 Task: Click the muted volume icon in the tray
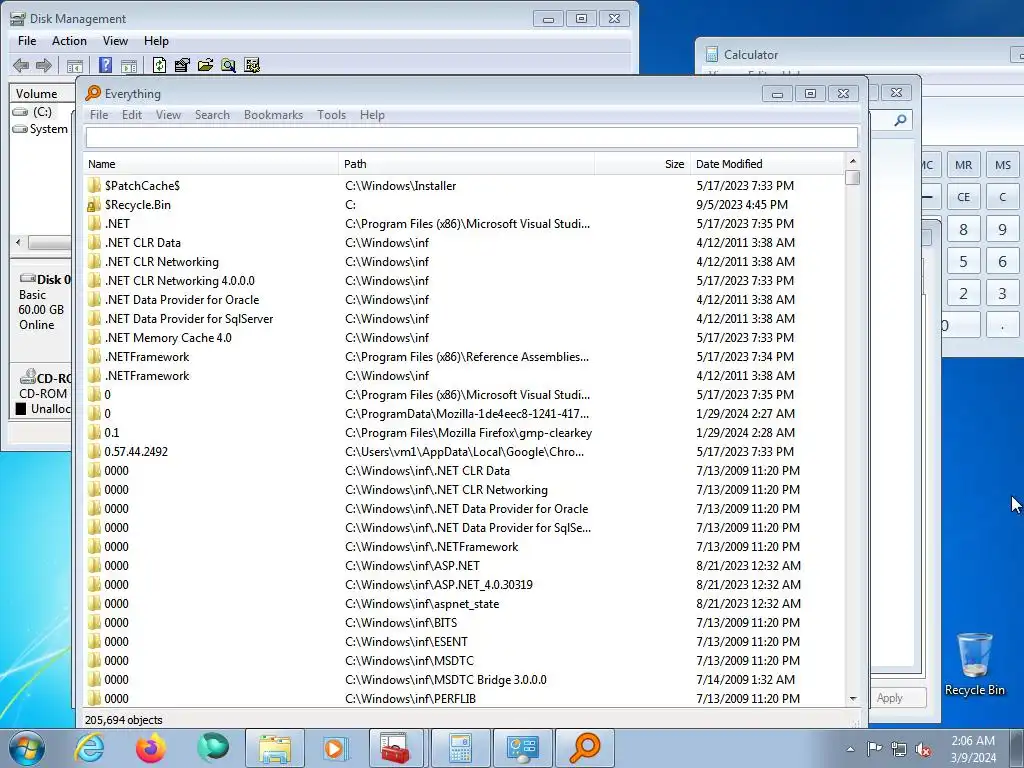tap(923, 749)
